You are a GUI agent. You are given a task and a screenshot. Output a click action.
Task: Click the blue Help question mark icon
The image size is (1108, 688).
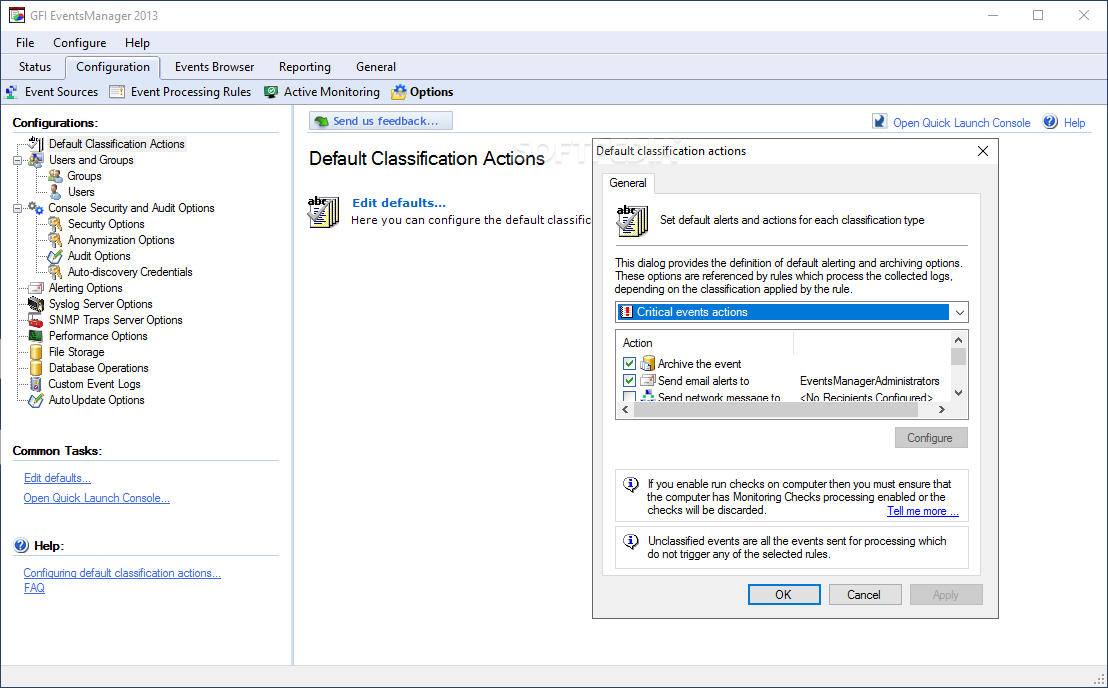point(1051,121)
